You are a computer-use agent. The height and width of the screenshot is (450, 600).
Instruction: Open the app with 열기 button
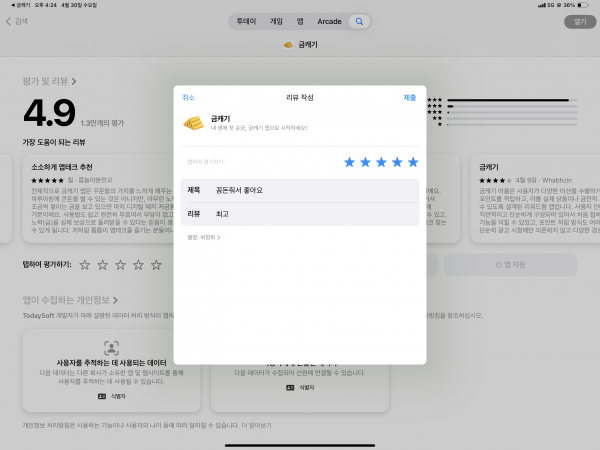tap(580, 22)
